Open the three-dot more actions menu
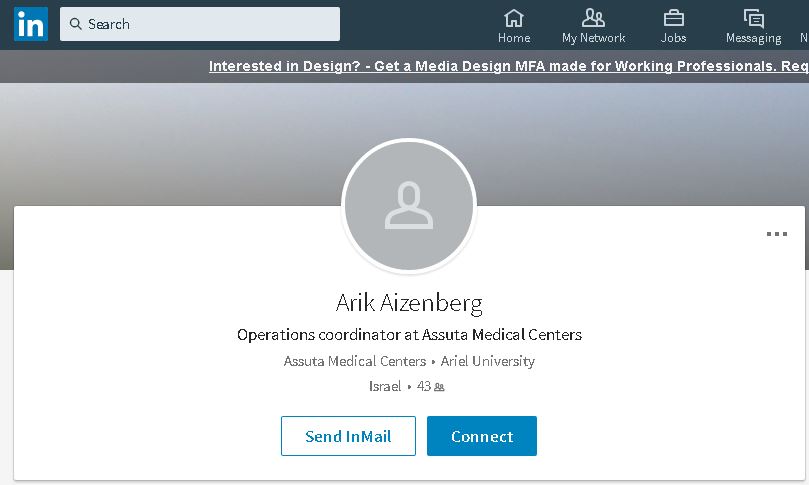Image resolution: width=809 pixels, height=485 pixels. tap(776, 234)
